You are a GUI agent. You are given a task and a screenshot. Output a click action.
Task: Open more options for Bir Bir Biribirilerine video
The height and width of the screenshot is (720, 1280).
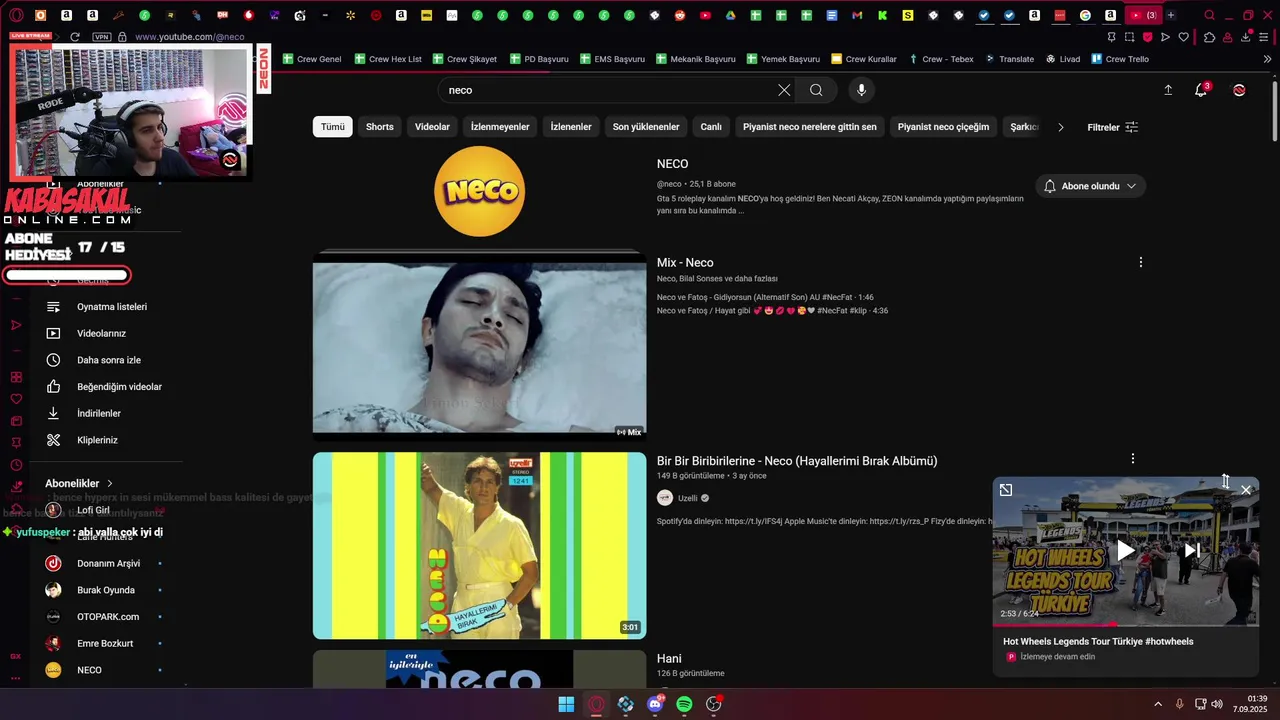tap(1132, 459)
